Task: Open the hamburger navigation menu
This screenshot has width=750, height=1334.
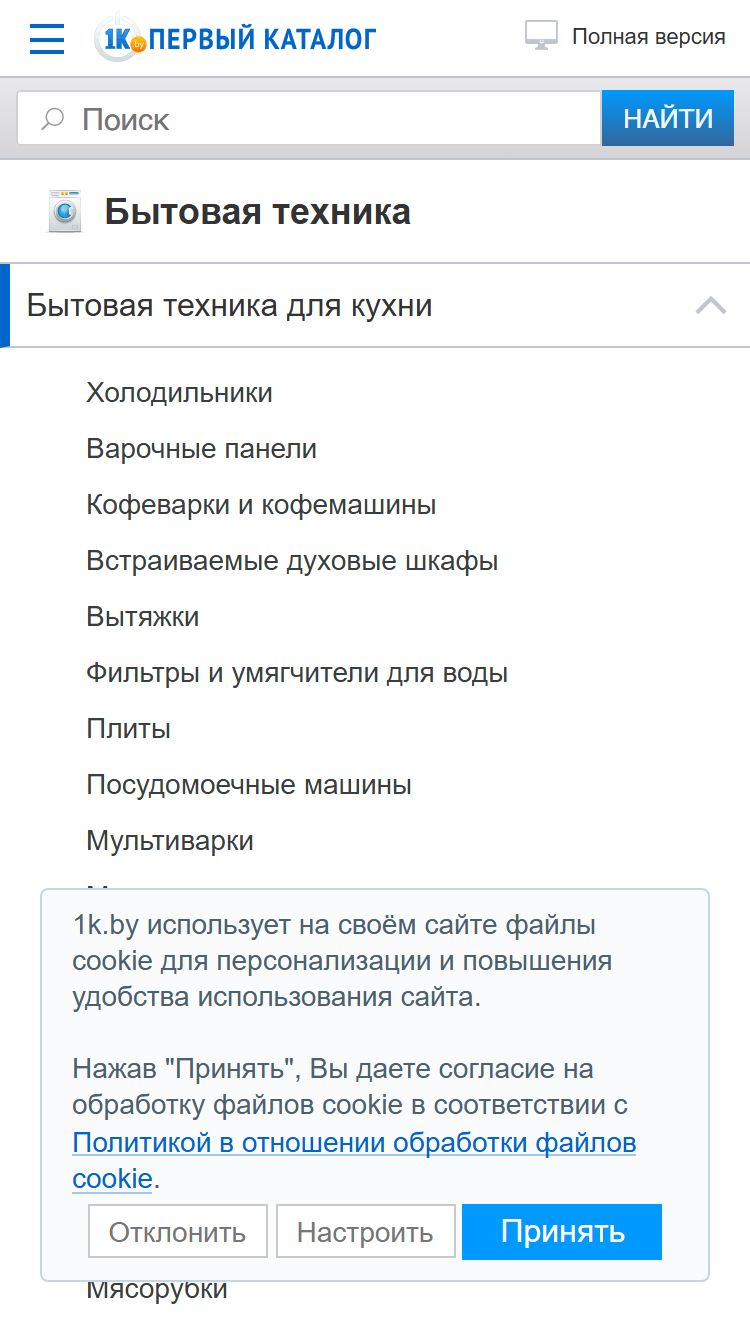Action: 47,38
